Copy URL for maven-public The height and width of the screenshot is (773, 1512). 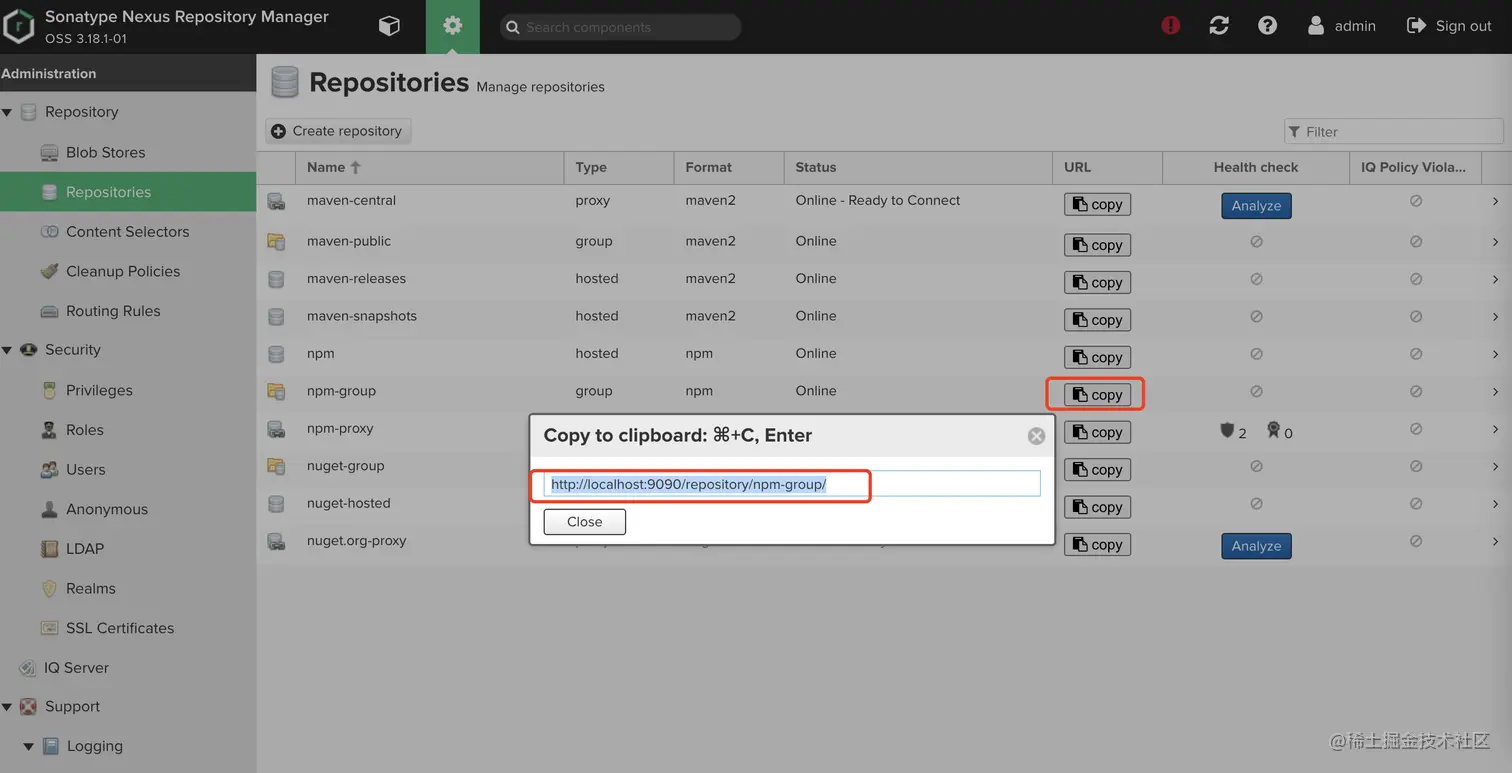click(1097, 245)
